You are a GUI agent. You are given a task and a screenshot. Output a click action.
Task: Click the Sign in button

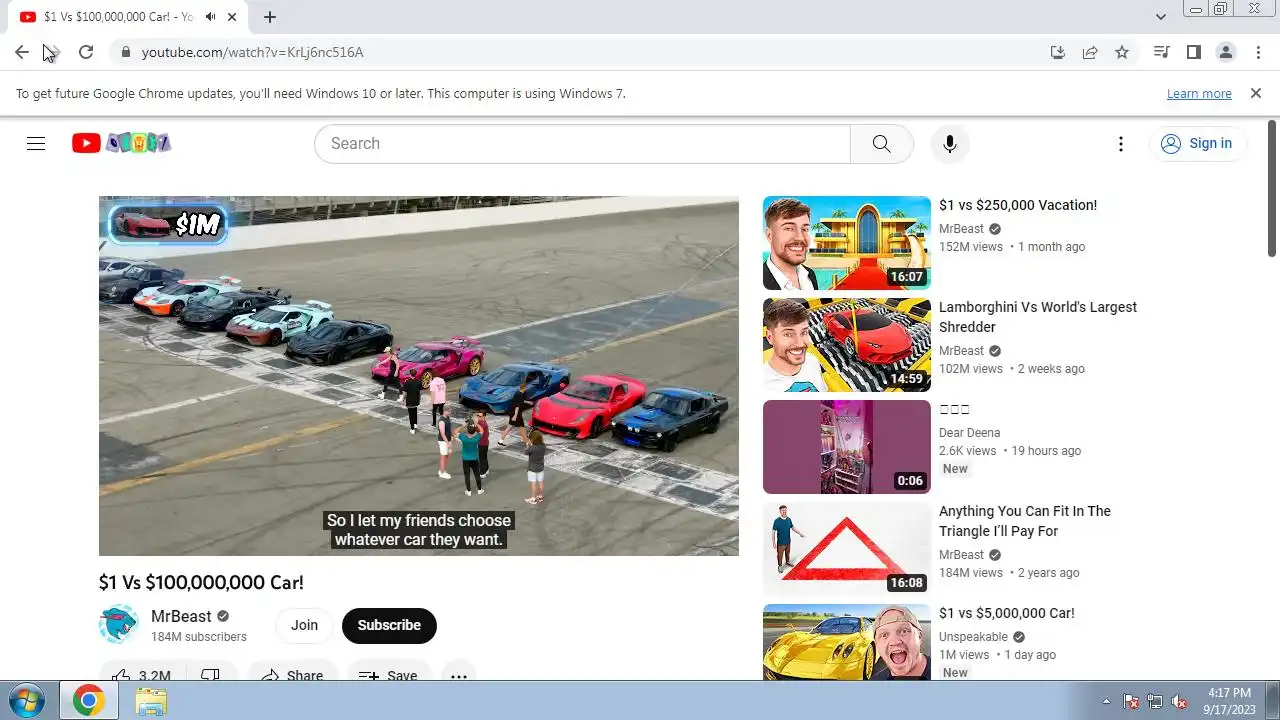tap(1197, 143)
